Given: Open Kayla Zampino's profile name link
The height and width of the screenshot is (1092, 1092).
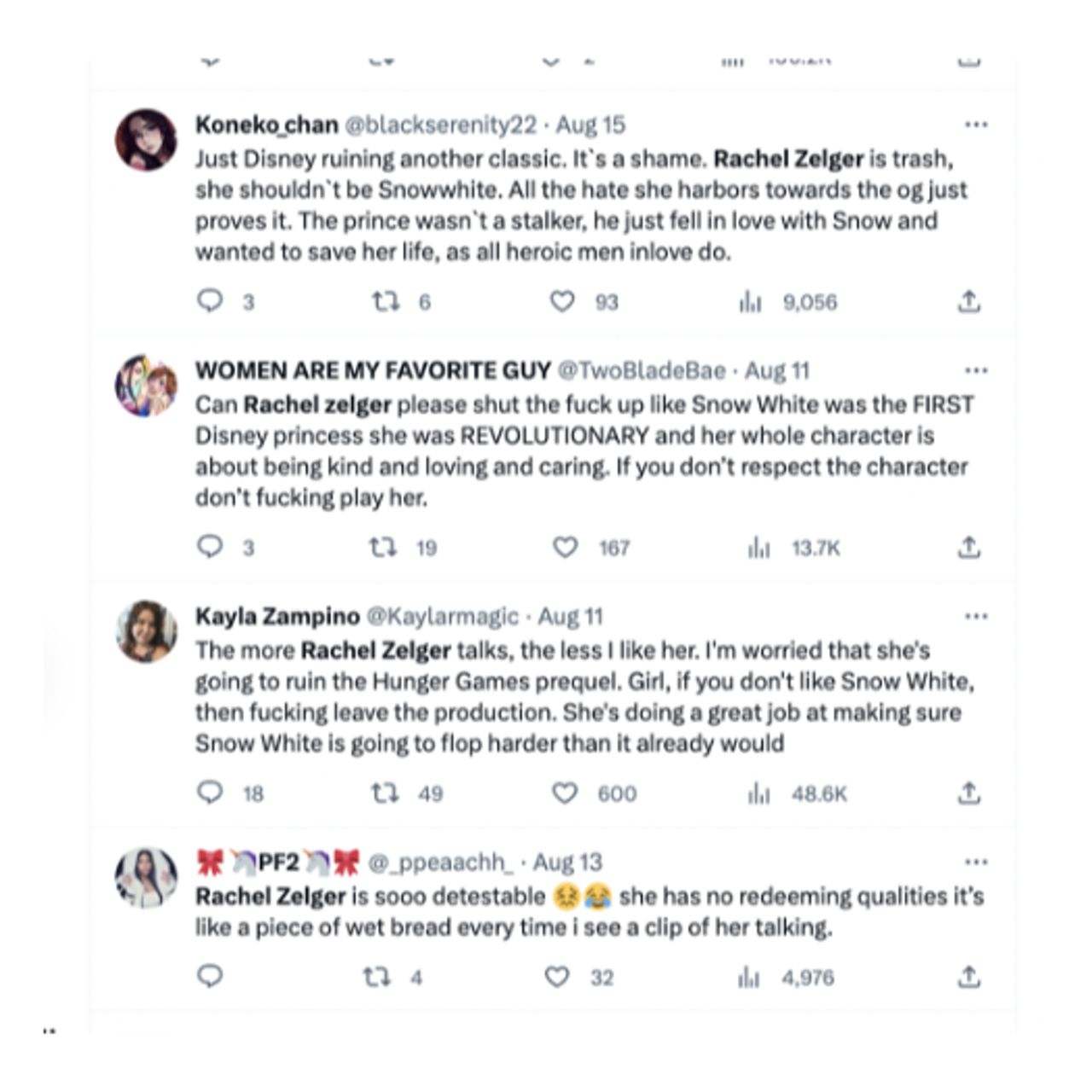Looking at the screenshot, I should click(277, 616).
